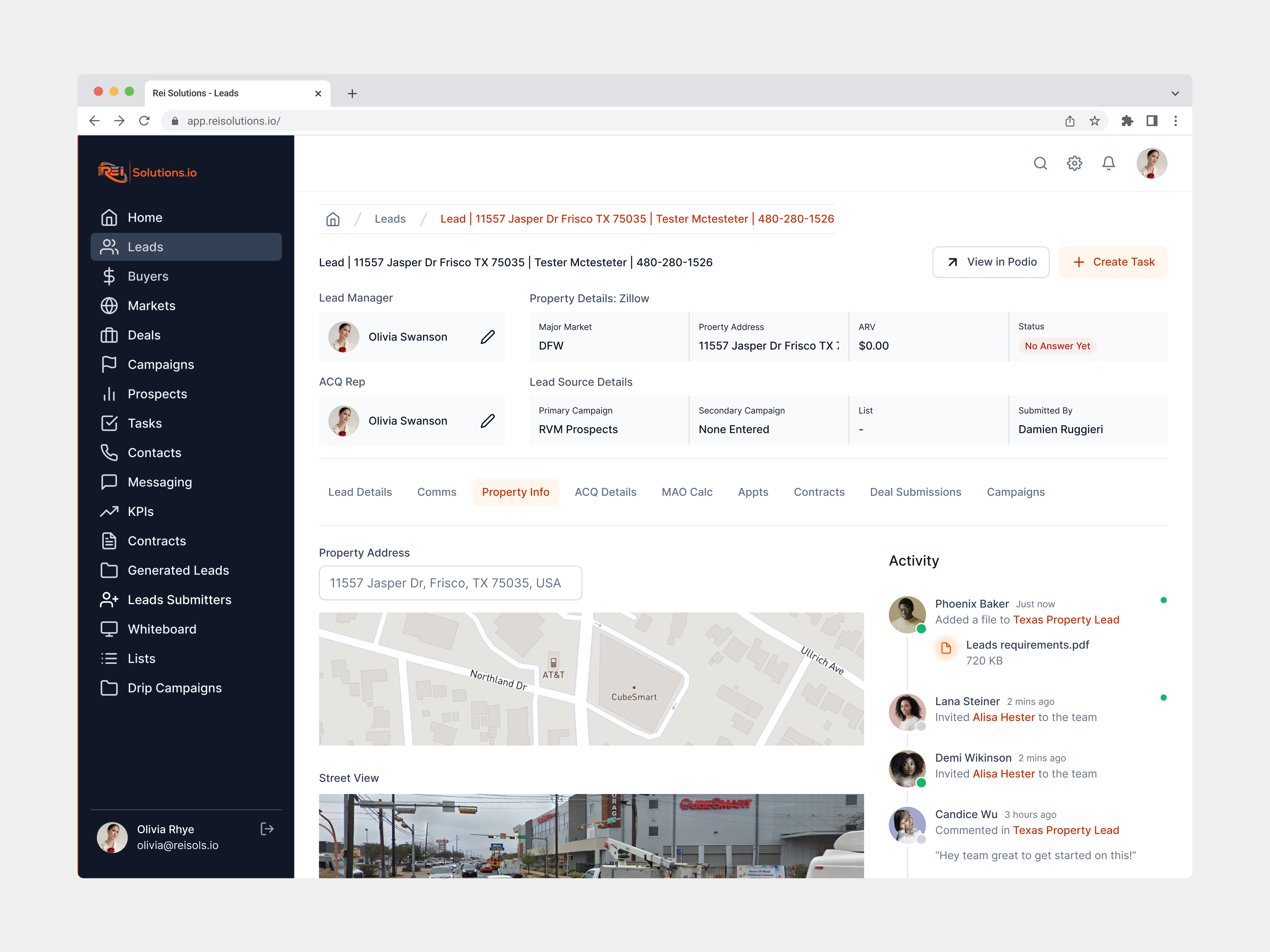Click the KPIs trend-line icon

pyautogui.click(x=110, y=511)
